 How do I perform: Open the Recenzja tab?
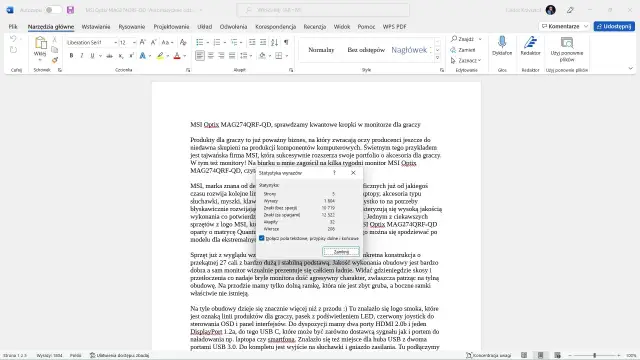(x=315, y=27)
